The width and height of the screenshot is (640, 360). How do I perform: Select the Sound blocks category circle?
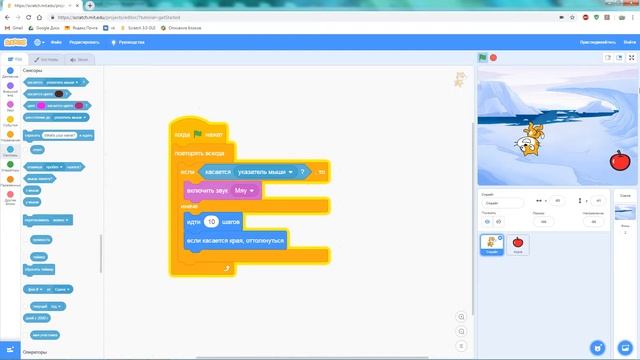pyautogui.click(x=10, y=104)
